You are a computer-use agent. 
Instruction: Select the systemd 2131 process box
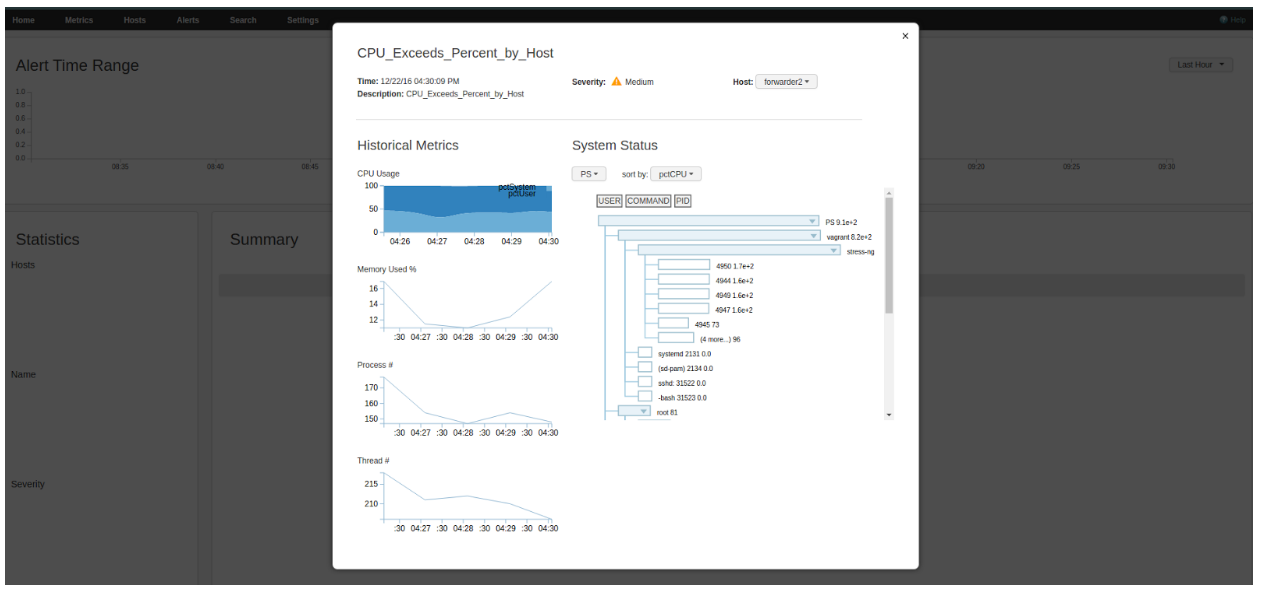(645, 353)
